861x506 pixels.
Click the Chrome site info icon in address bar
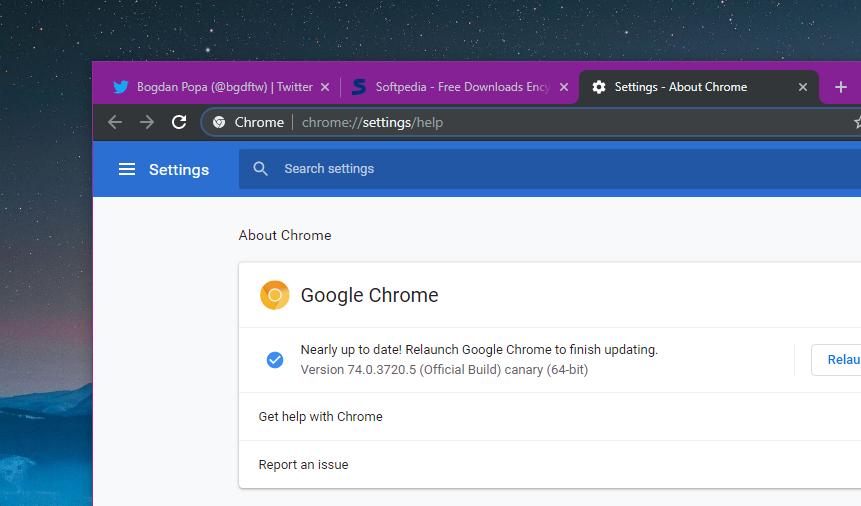[219, 122]
